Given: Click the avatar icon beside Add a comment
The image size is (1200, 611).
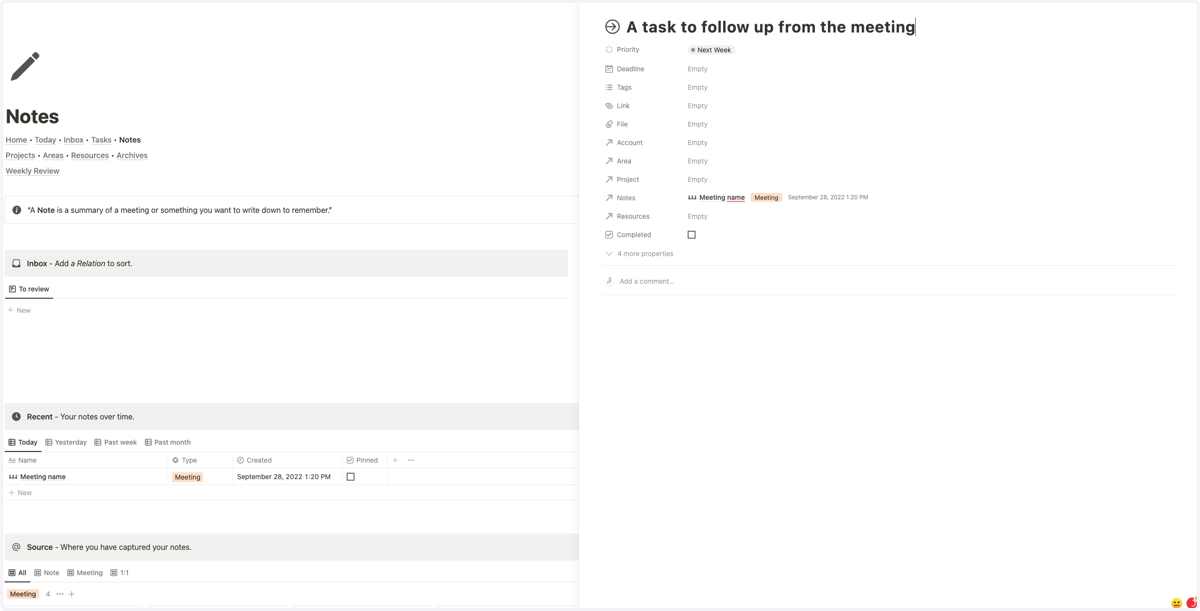Looking at the screenshot, I should [609, 281].
